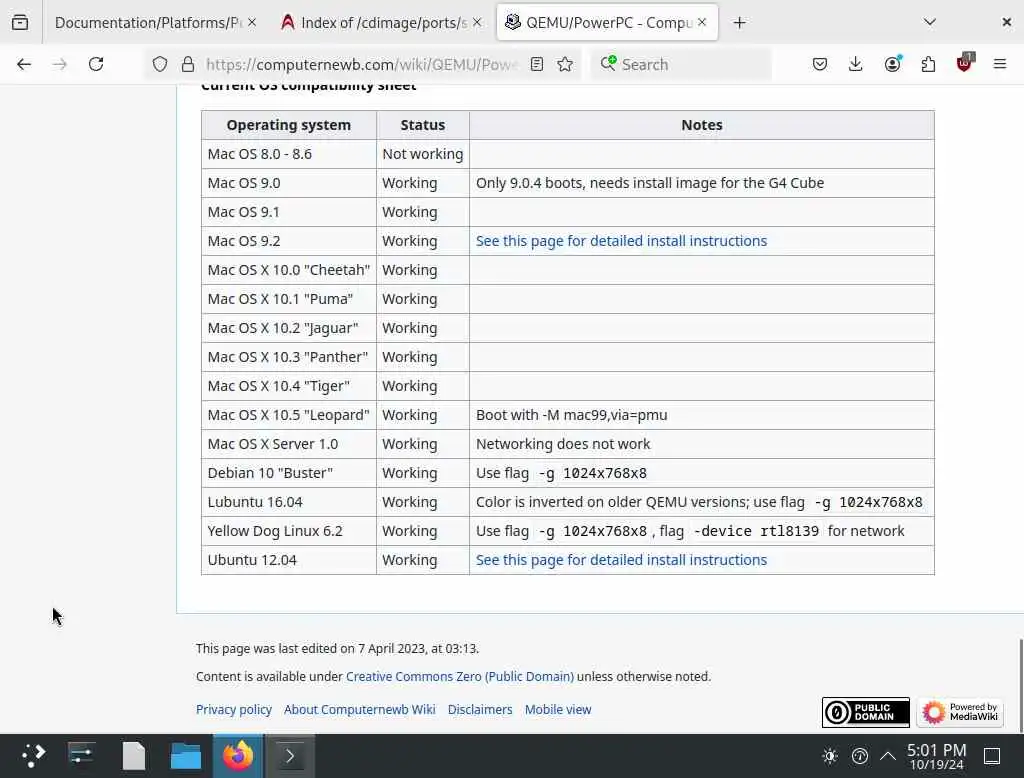The height and width of the screenshot is (778, 1024).
Task: Click the last edited date text
Action: click(x=337, y=649)
